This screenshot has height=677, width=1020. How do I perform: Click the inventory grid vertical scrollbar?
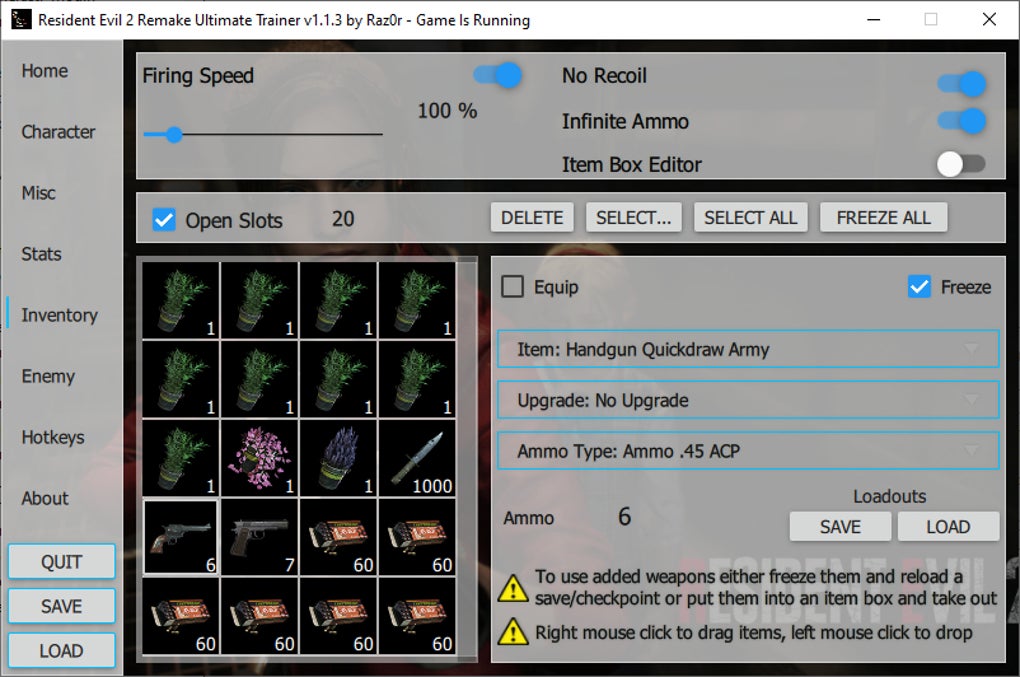click(466, 458)
